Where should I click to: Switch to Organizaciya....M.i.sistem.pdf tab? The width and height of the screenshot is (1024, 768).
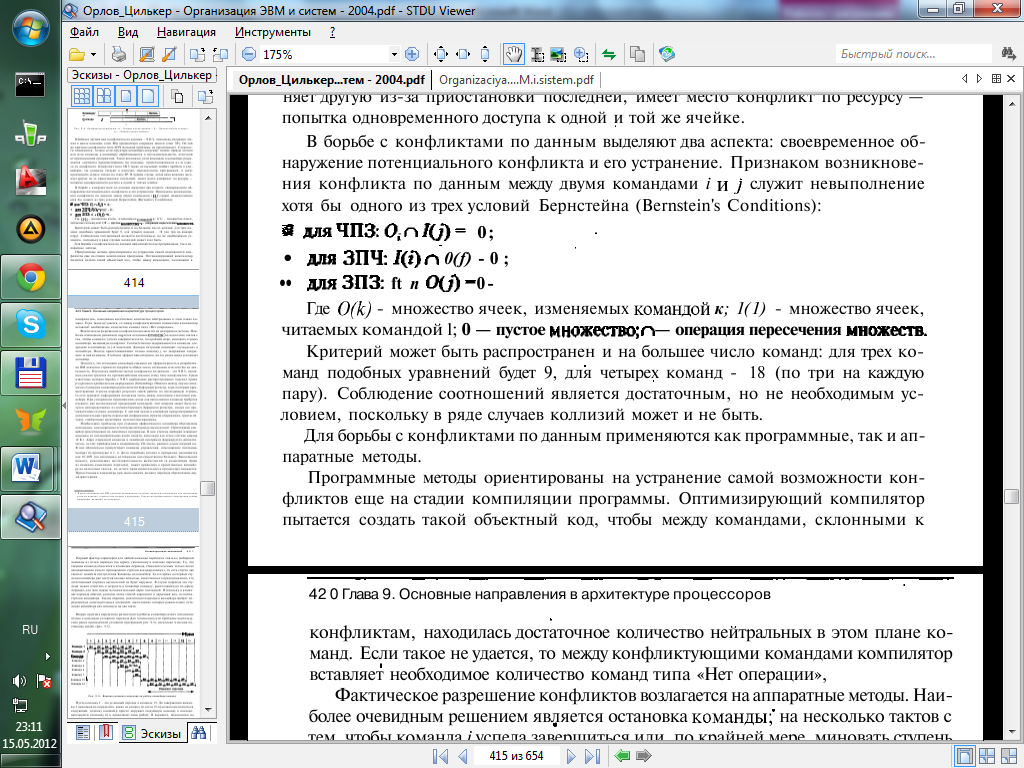tap(517, 80)
